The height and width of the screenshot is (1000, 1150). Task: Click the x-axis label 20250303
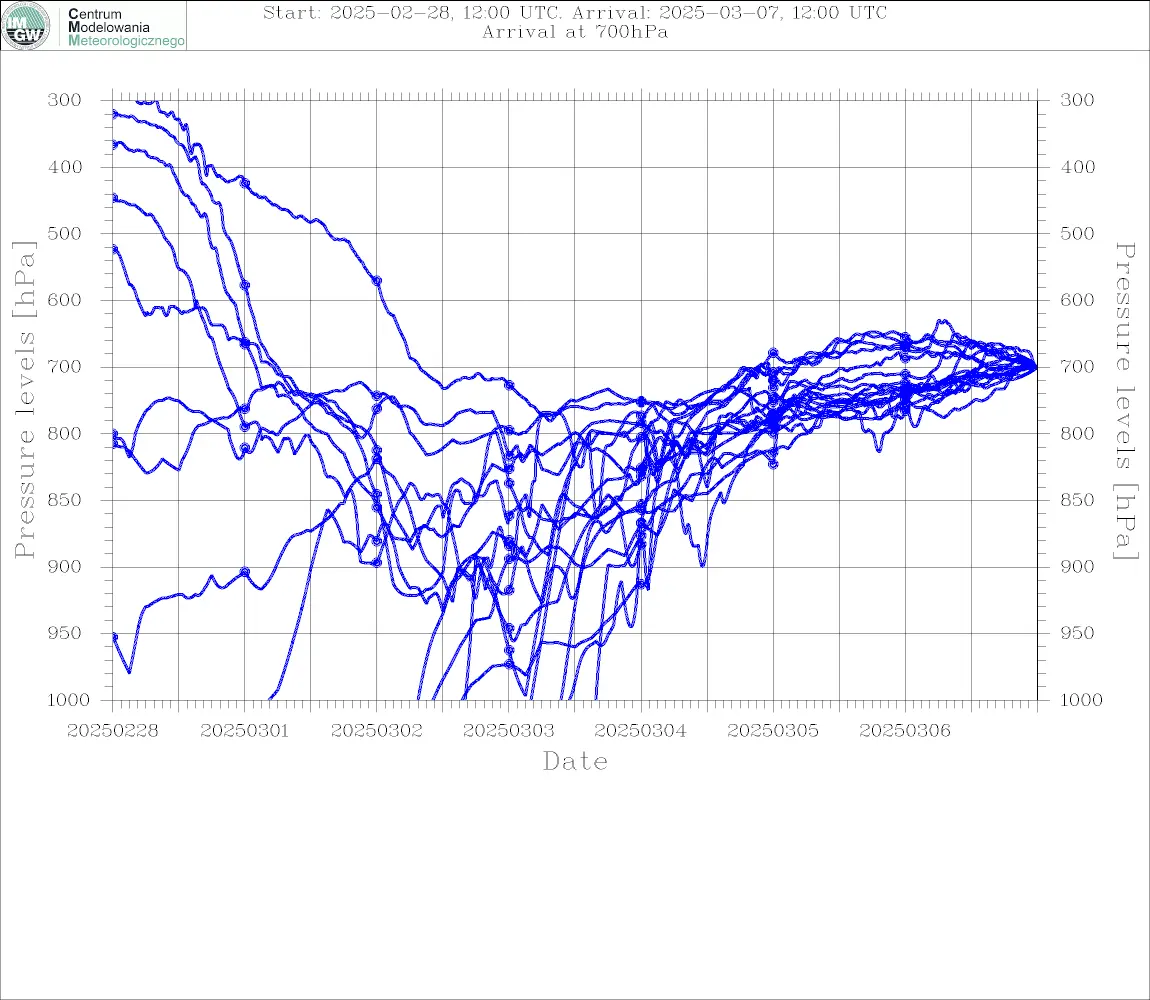509,731
